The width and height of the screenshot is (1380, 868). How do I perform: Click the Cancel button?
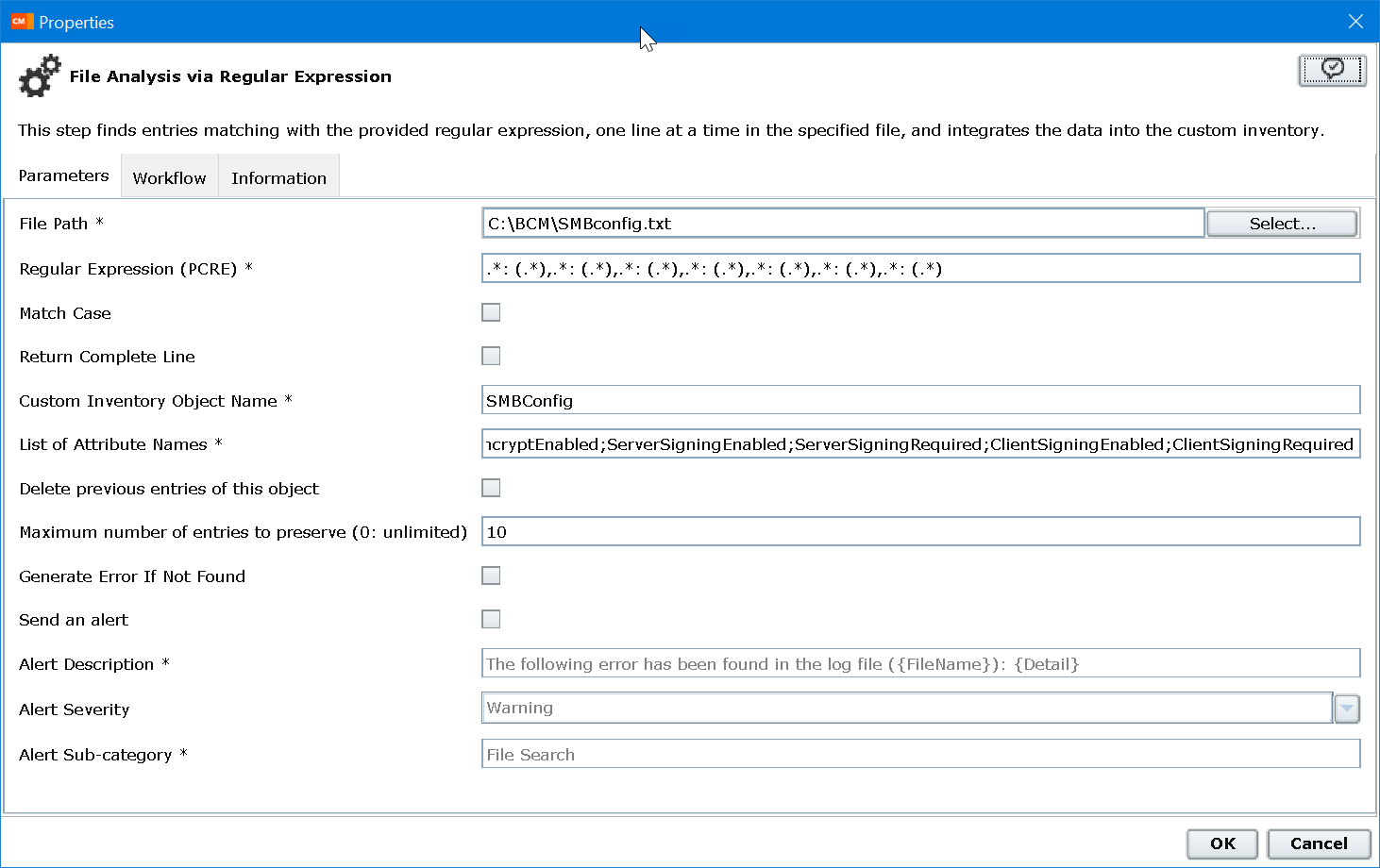pos(1318,843)
